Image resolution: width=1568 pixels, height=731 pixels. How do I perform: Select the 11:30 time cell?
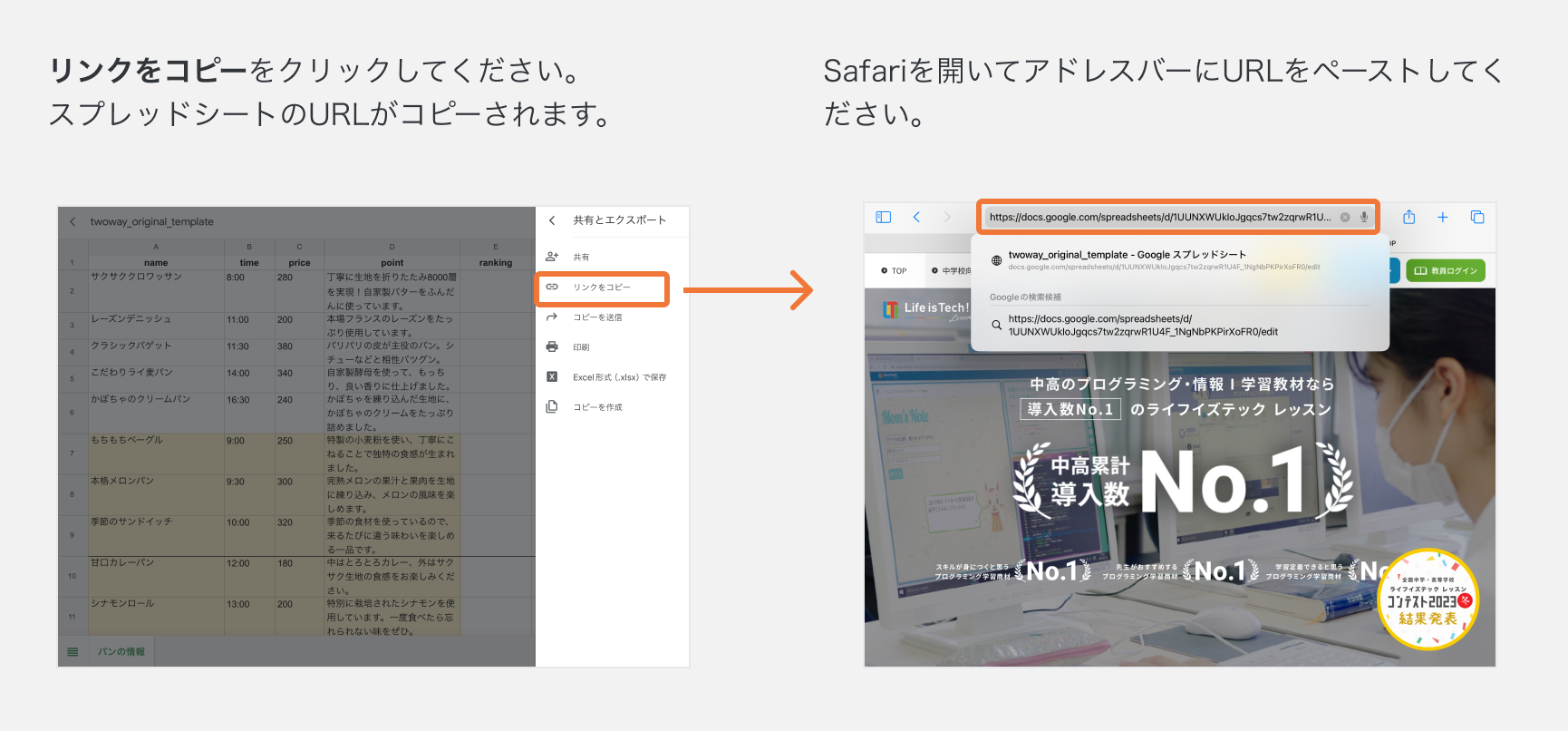249,352
